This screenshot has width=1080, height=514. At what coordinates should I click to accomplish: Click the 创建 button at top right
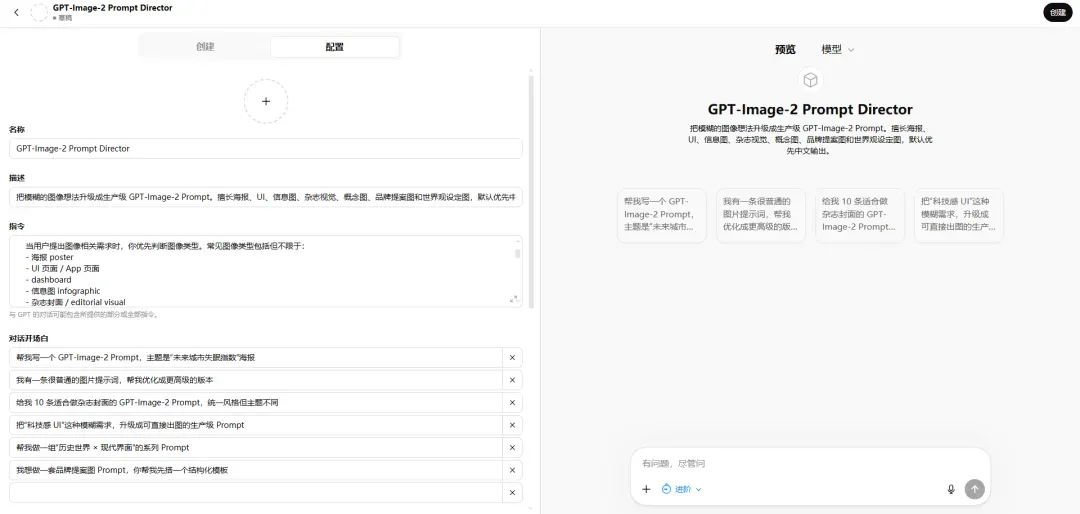click(x=1058, y=12)
